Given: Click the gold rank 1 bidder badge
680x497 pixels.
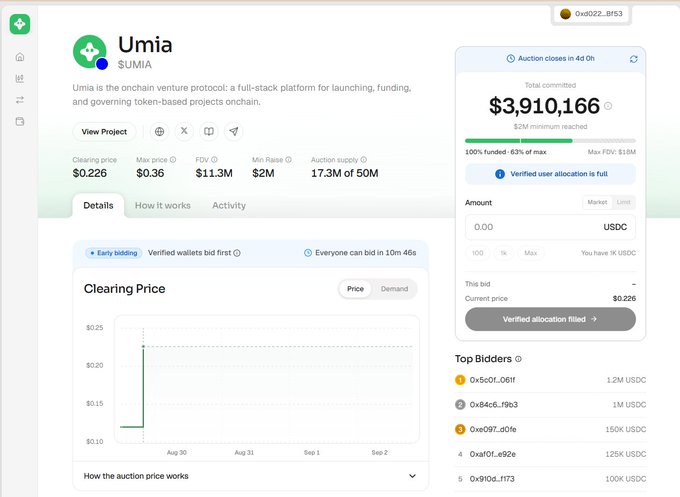Looking at the screenshot, I should click(460, 380).
